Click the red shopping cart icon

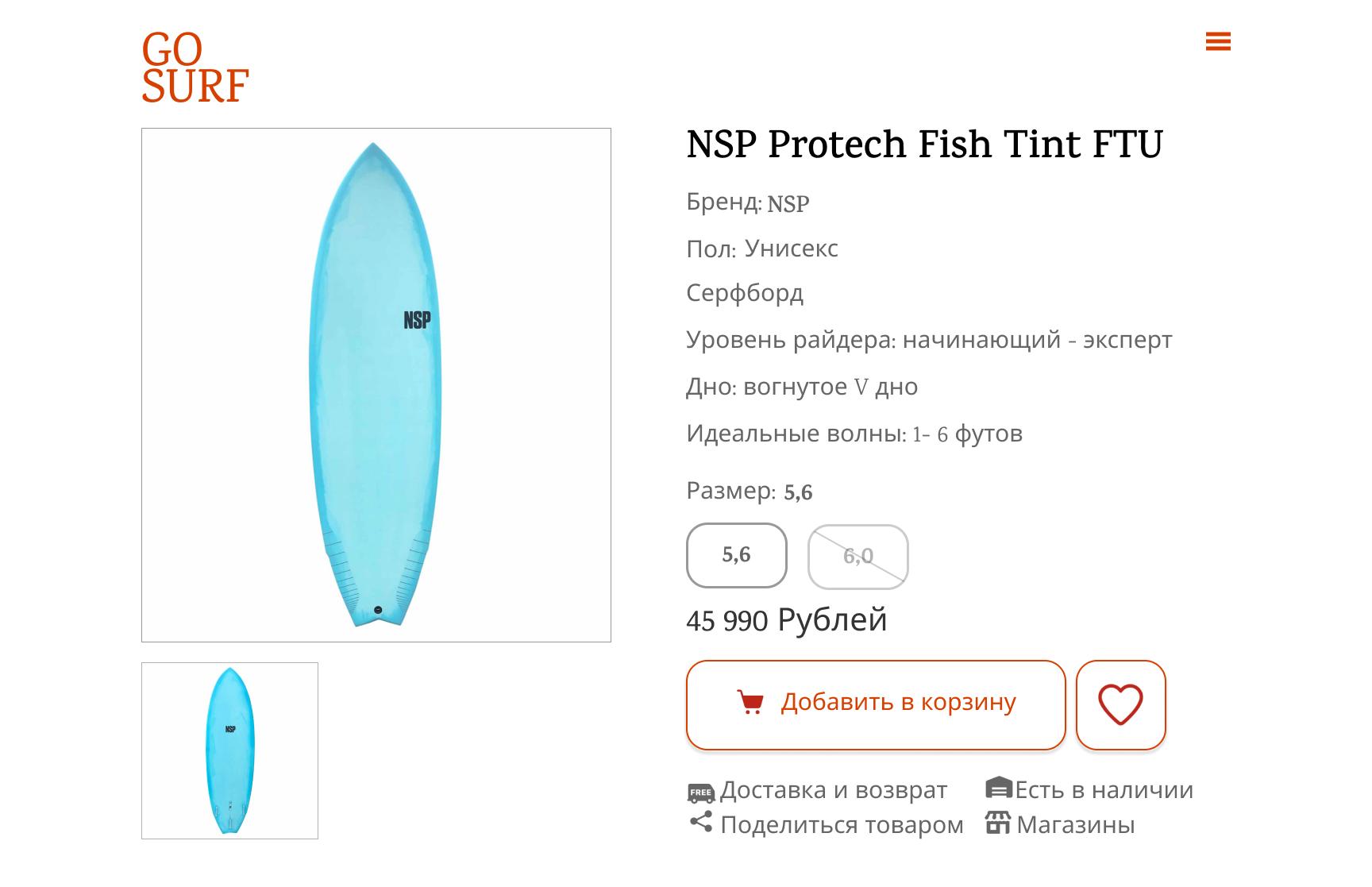pos(750,702)
